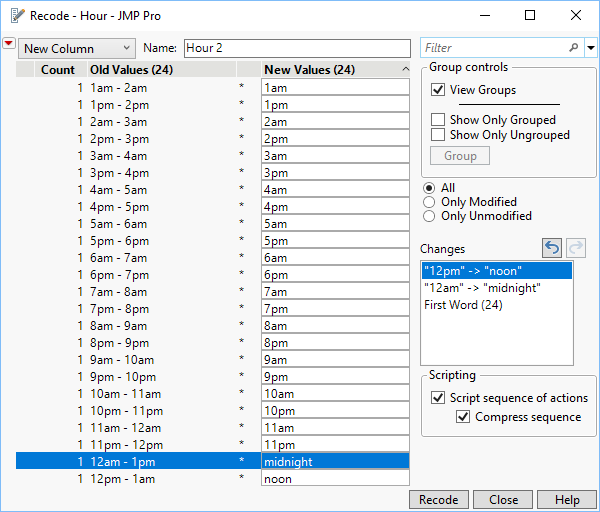Toggle Script sequence of actions checkbox
This screenshot has height=512, width=600.
pos(438,398)
